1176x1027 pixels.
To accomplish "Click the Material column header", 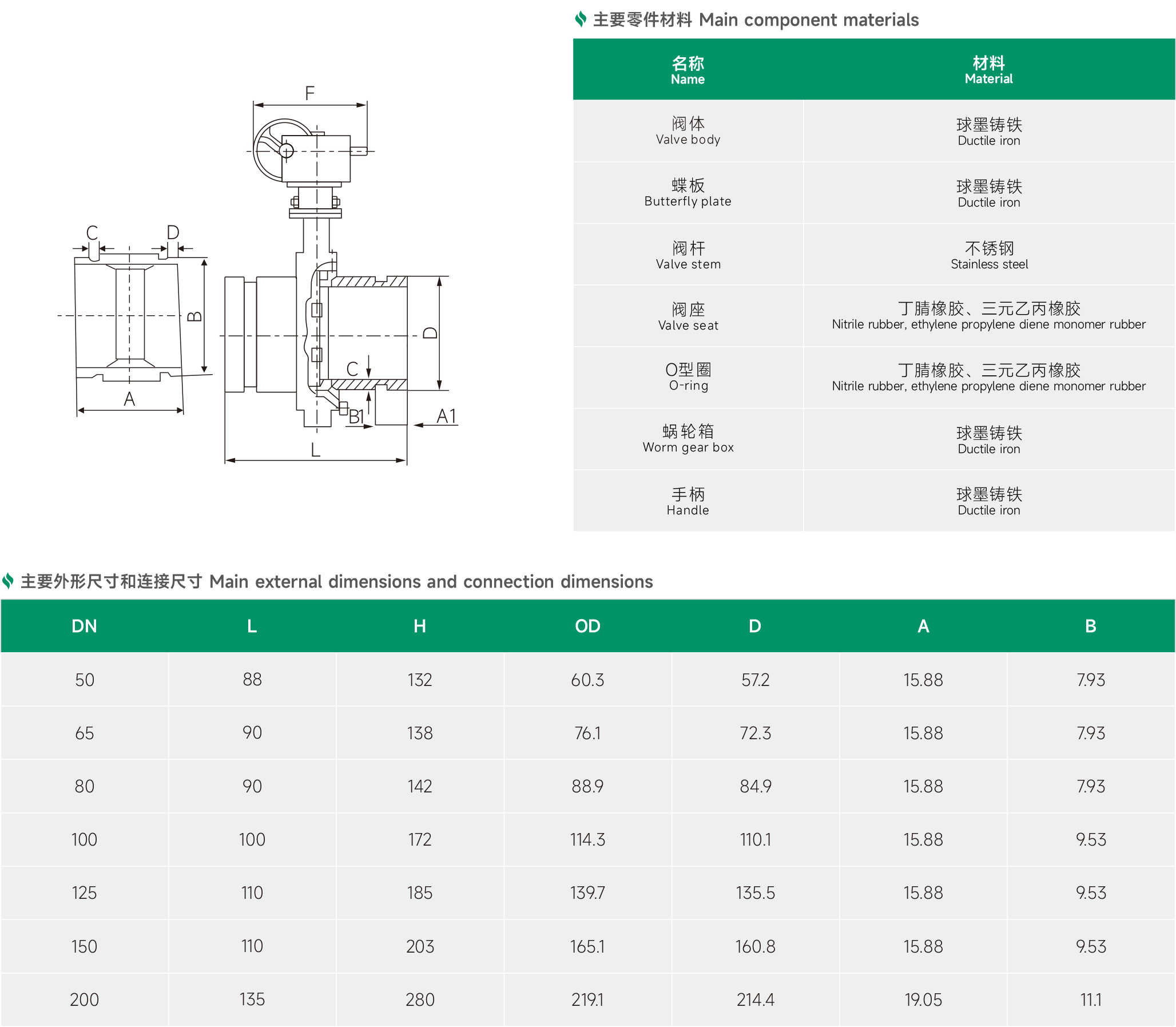I will tap(988, 70).
